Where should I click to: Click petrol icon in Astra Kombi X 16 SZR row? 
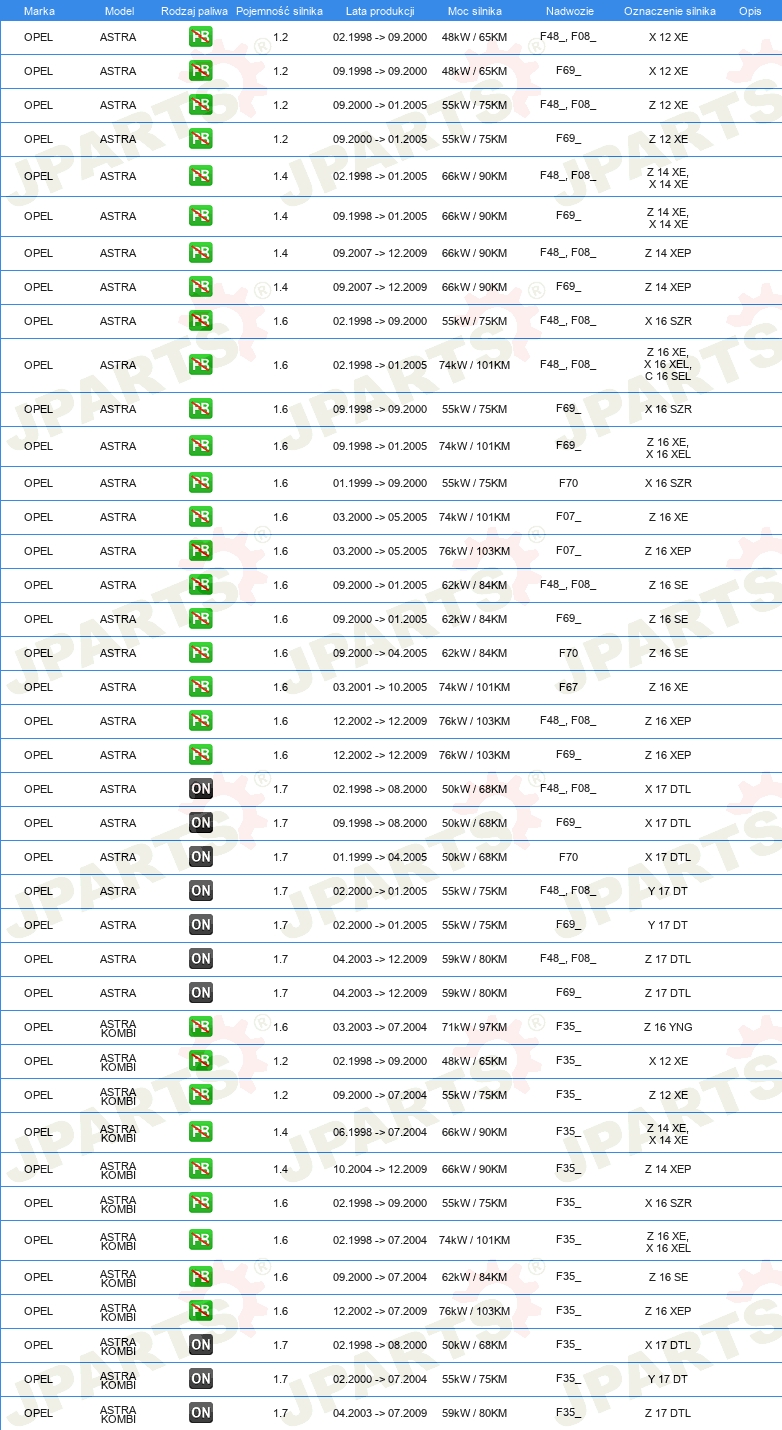(x=201, y=1203)
